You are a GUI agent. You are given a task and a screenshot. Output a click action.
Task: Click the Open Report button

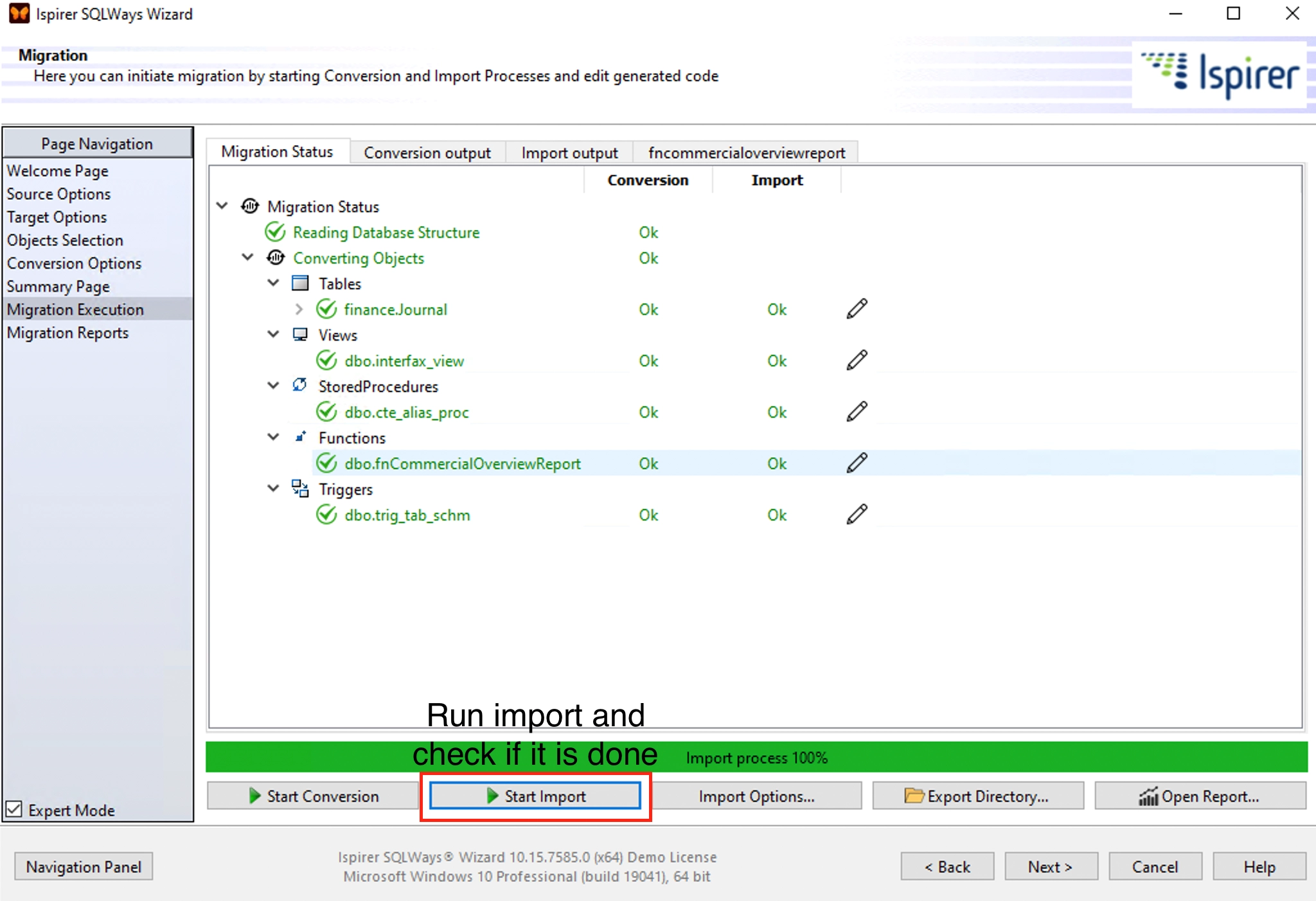point(1200,796)
